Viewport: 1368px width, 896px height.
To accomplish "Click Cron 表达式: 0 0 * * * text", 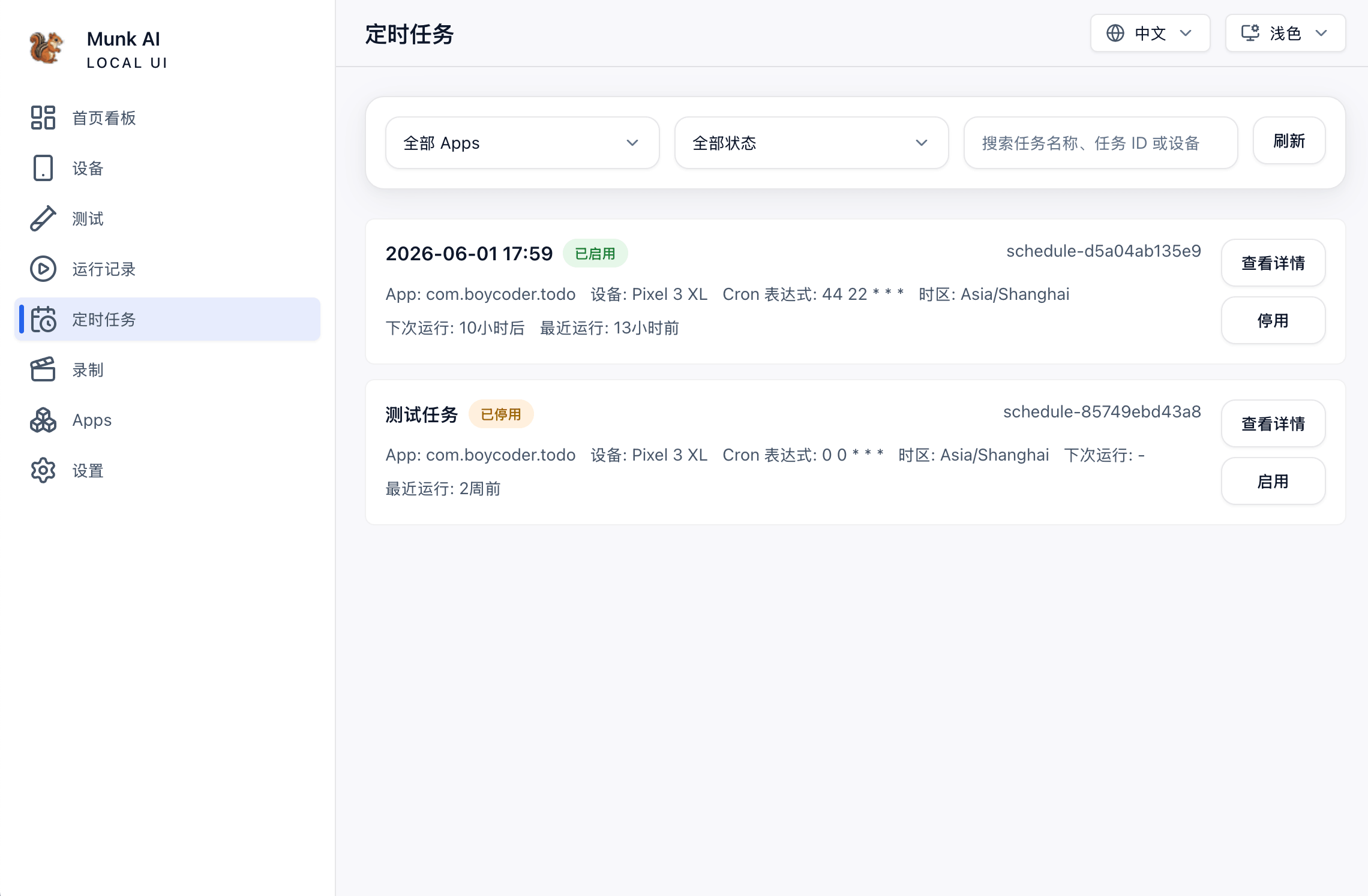I will 803,455.
